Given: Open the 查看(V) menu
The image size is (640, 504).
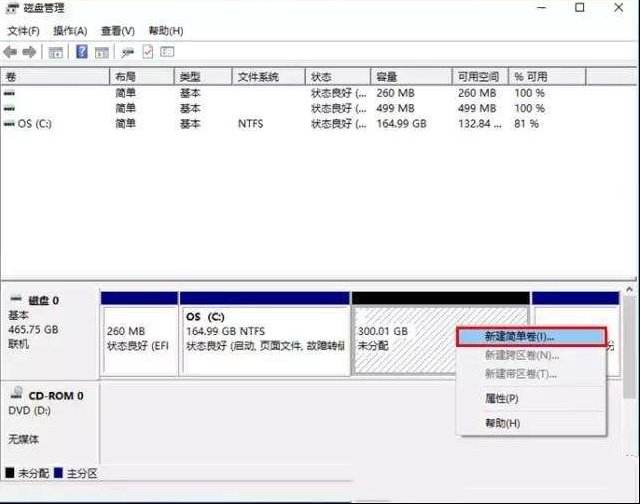Looking at the screenshot, I should 118,31.
